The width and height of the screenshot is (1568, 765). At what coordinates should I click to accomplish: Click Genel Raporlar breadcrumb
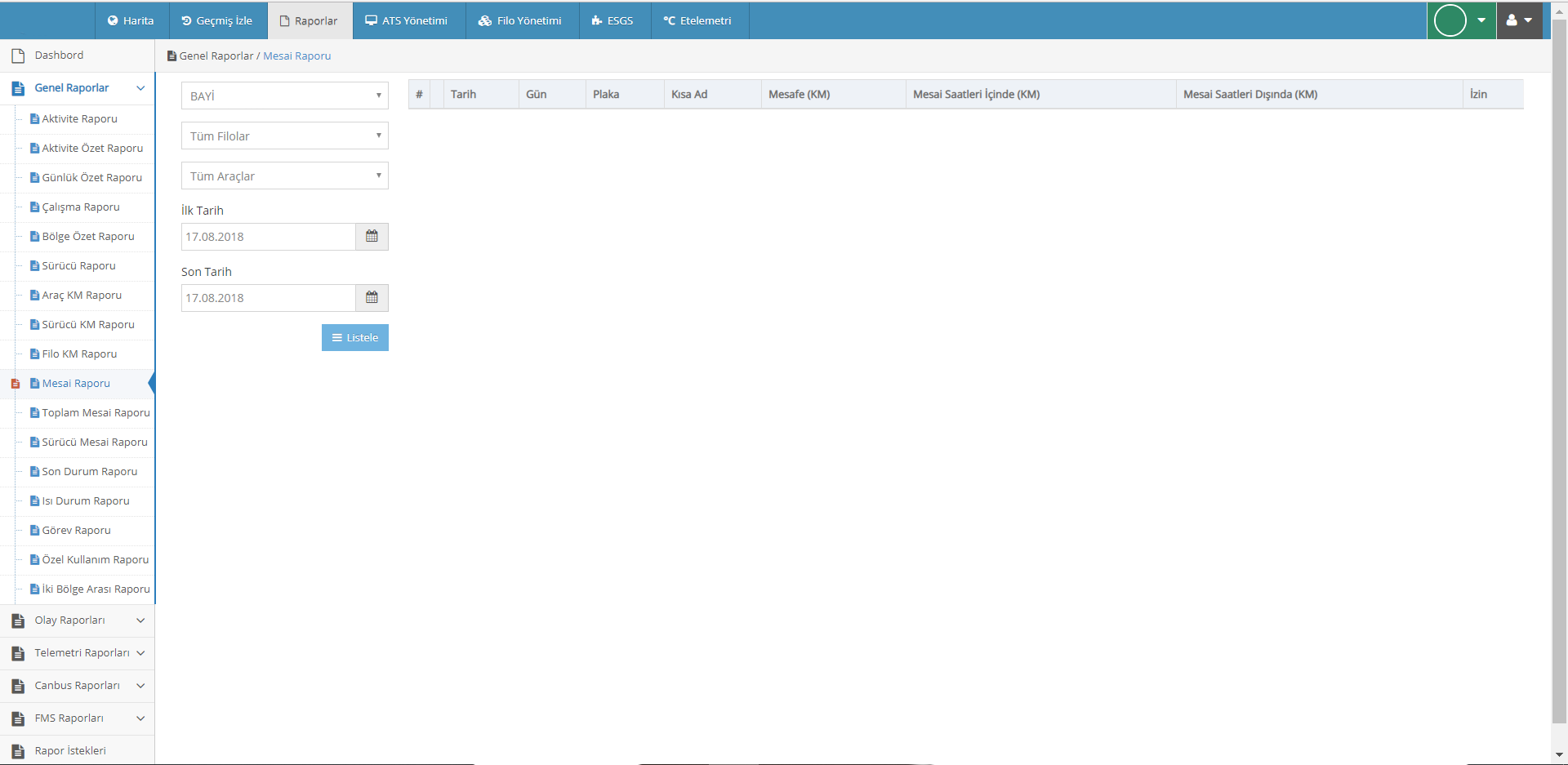pyautogui.click(x=216, y=56)
